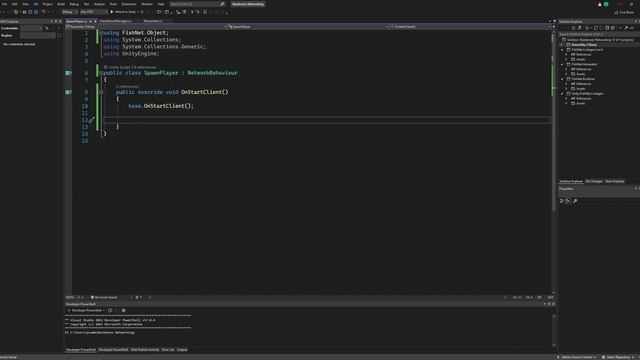Switch to the Error List tab
640x360 pixels.
pos(168,350)
